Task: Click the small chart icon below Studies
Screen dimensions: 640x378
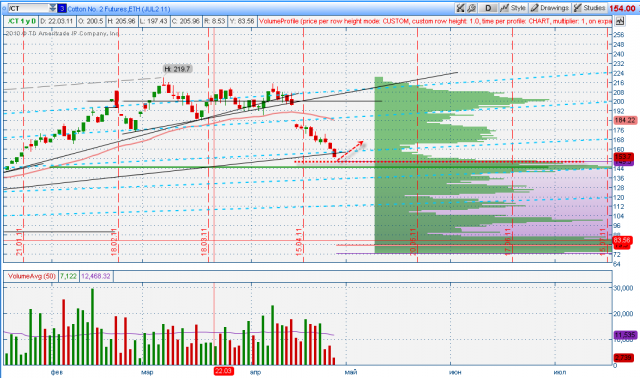Action: coord(620,21)
